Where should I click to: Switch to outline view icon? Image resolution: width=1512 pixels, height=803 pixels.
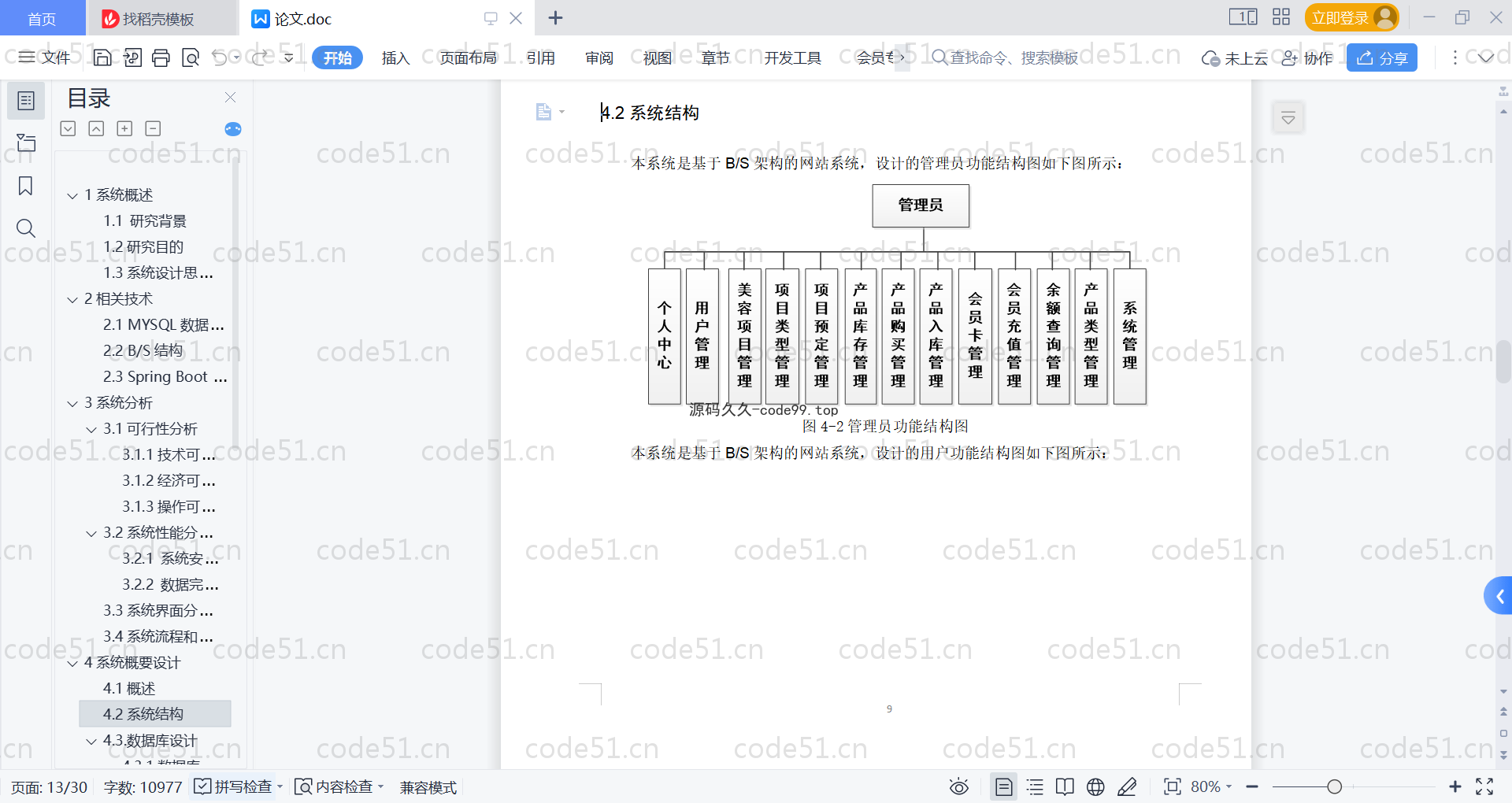[1035, 786]
